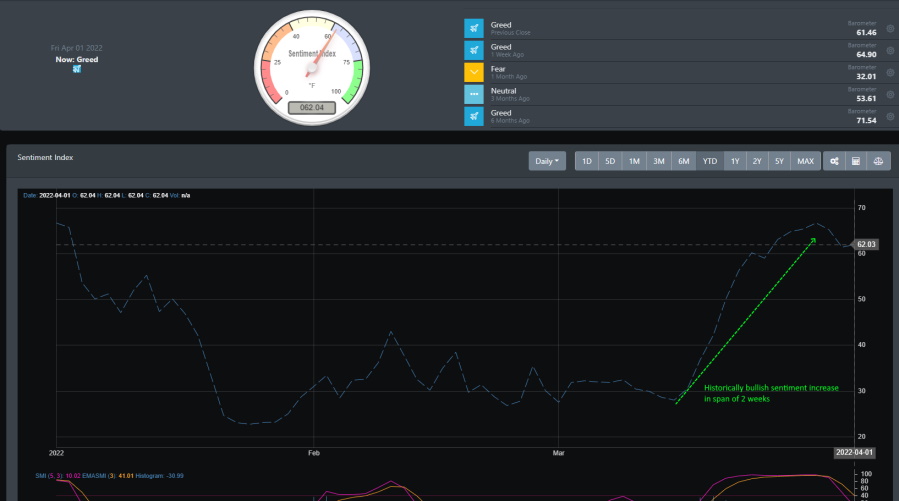Switch chart to 1M range
899x501 pixels.
(x=634, y=161)
